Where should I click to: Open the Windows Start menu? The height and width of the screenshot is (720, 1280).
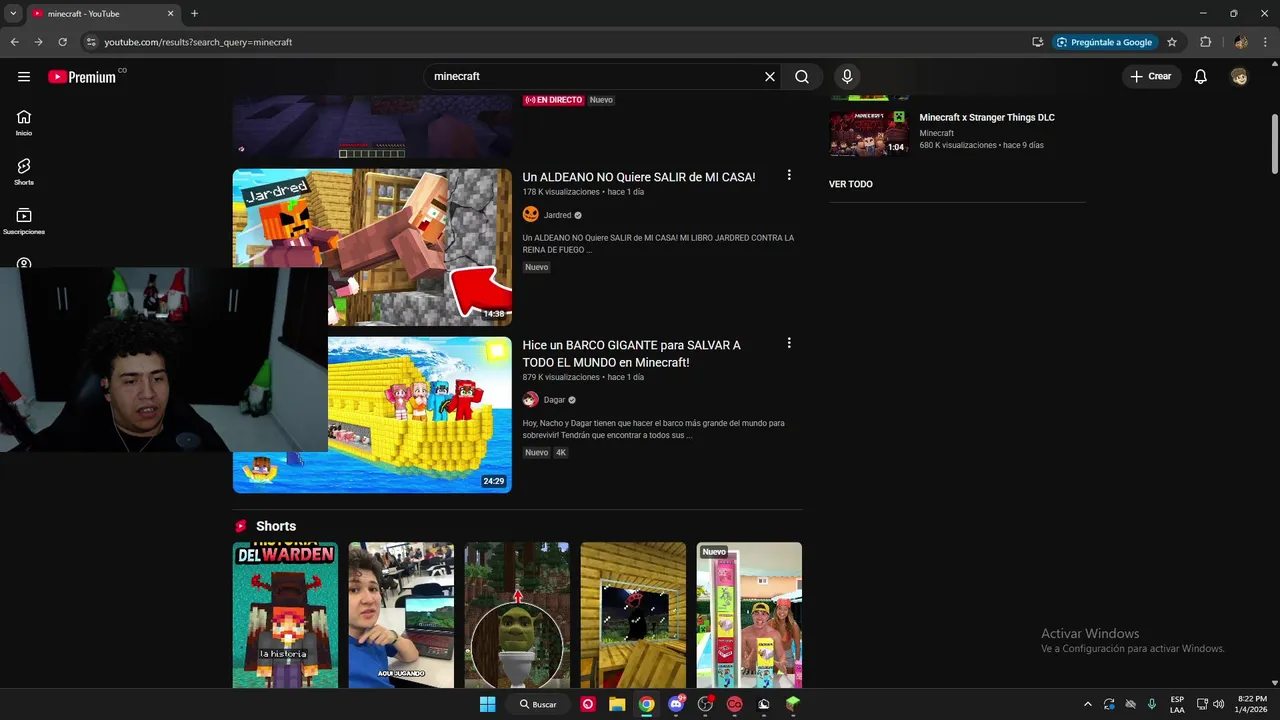click(487, 704)
